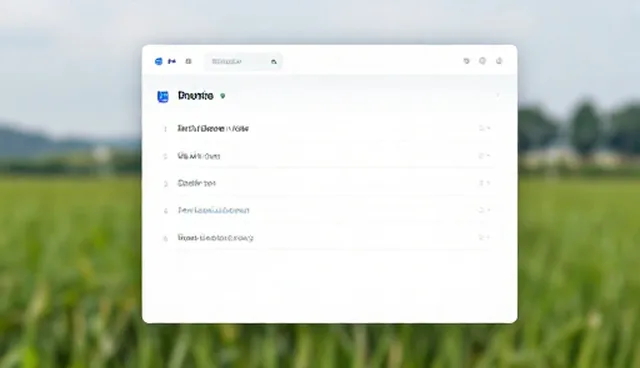This screenshot has height=368, width=640.
Task: Click the green status dot after the heading
Action: [x=222, y=96]
